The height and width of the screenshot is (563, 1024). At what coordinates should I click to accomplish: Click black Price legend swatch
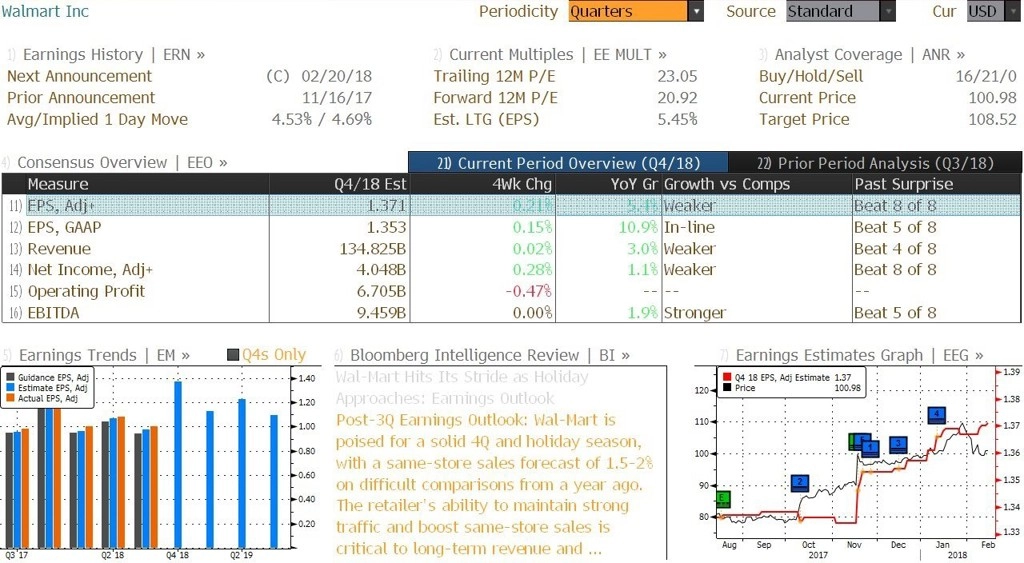click(727, 388)
